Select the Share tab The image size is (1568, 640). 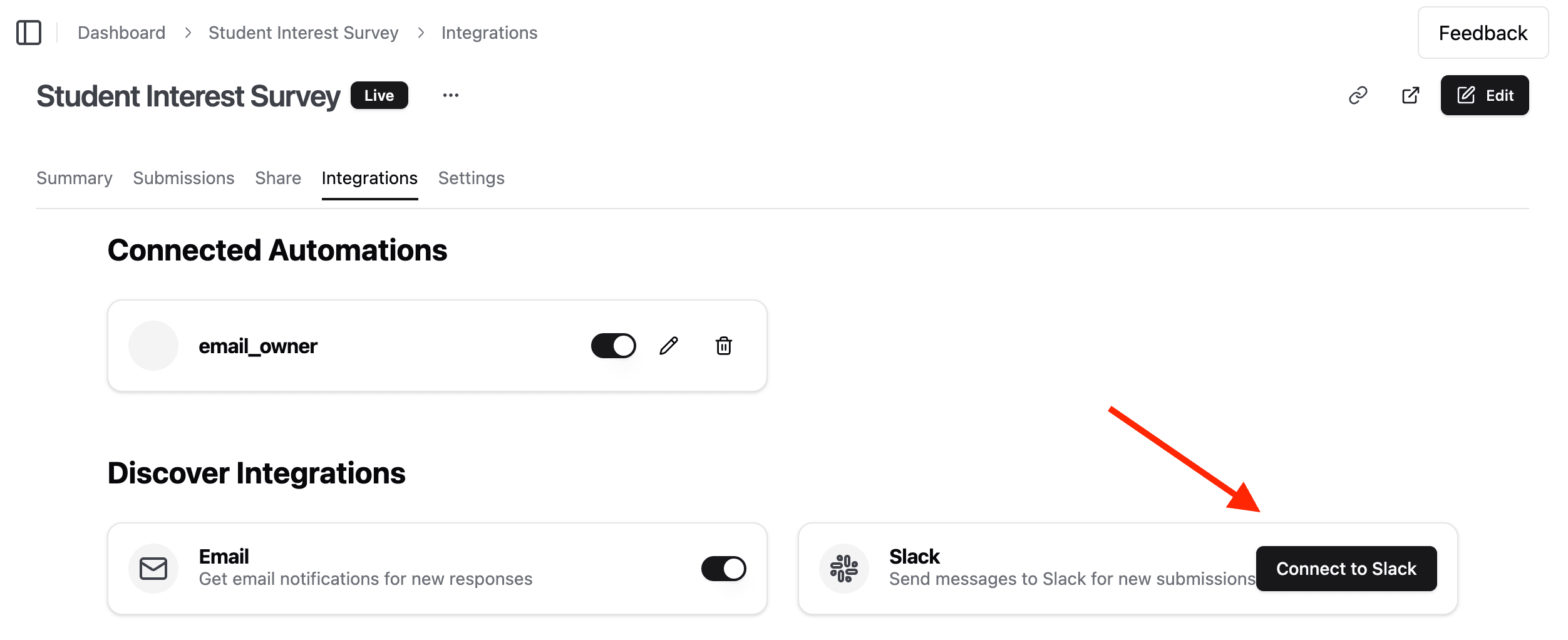[278, 178]
